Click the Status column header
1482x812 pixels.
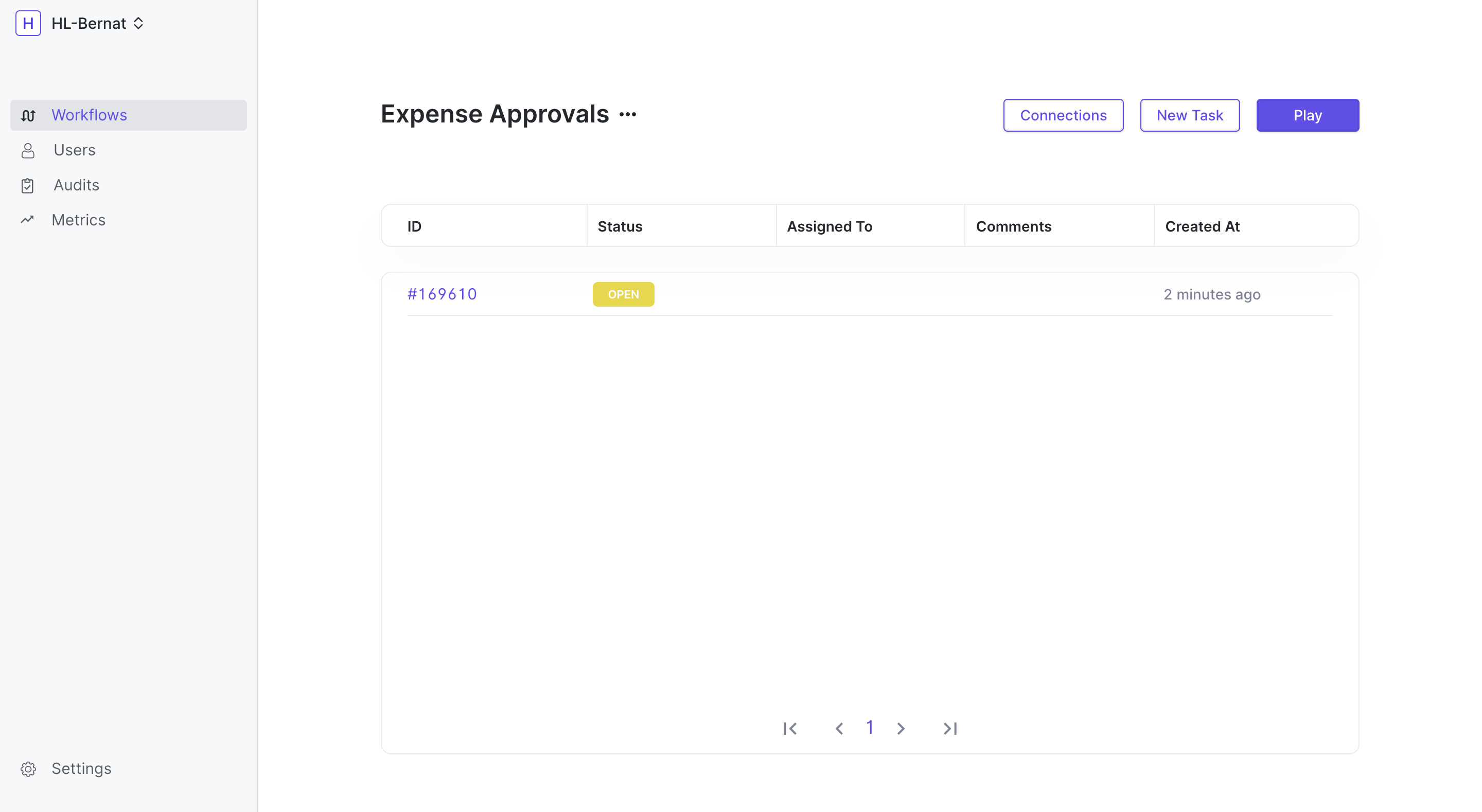(x=620, y=227)
